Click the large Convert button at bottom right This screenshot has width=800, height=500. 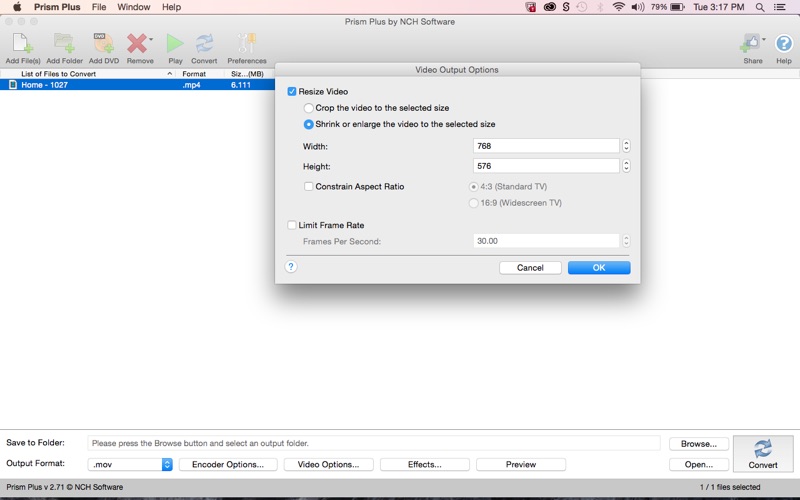click(763, 454)
